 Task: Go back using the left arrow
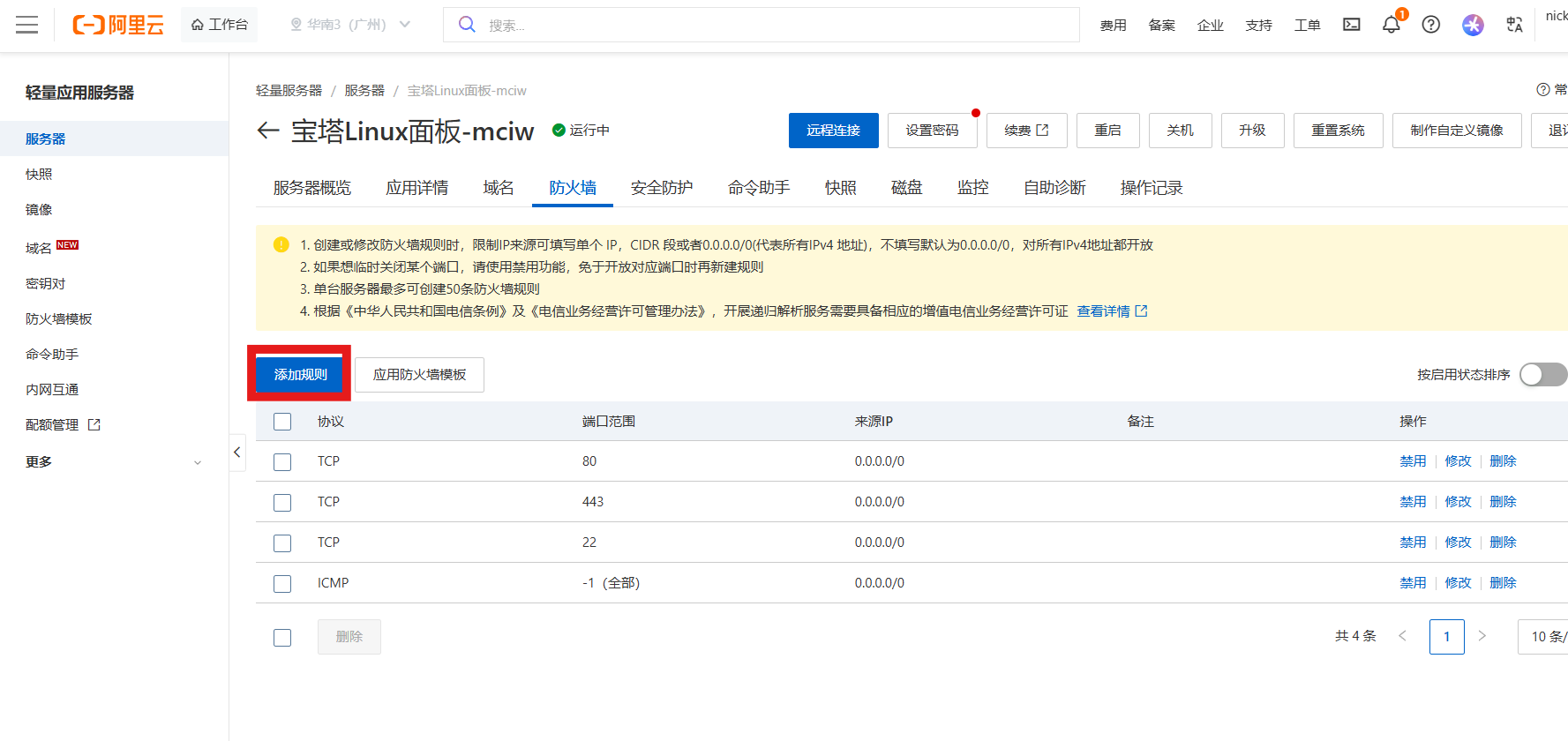tap(267, 131)
